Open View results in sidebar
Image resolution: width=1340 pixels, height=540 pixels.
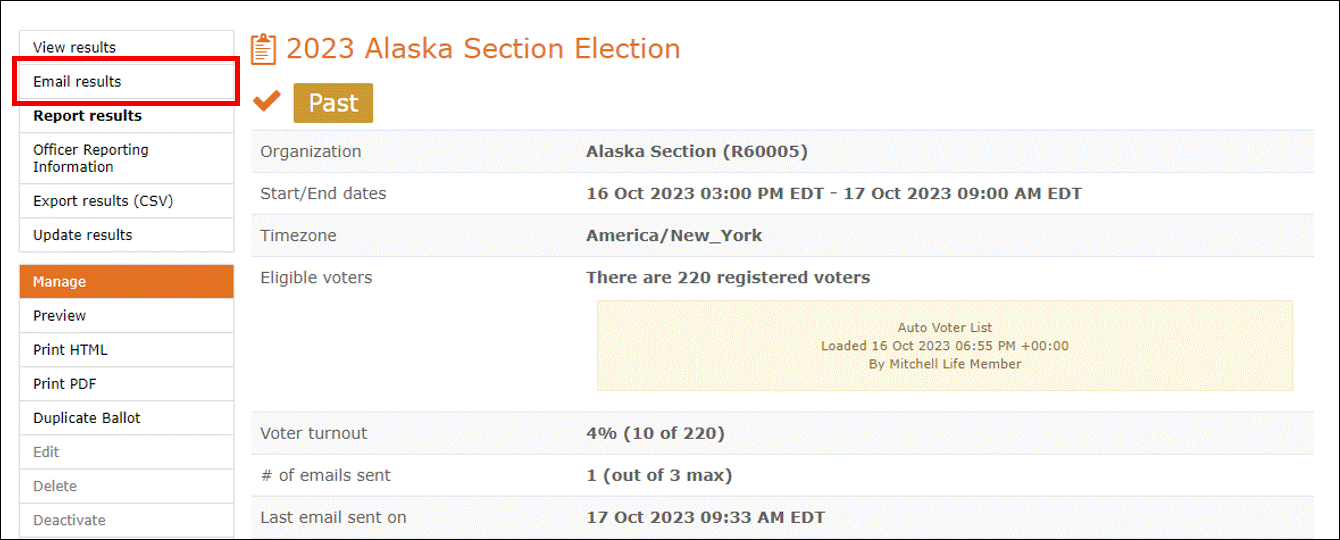point(126,47)
